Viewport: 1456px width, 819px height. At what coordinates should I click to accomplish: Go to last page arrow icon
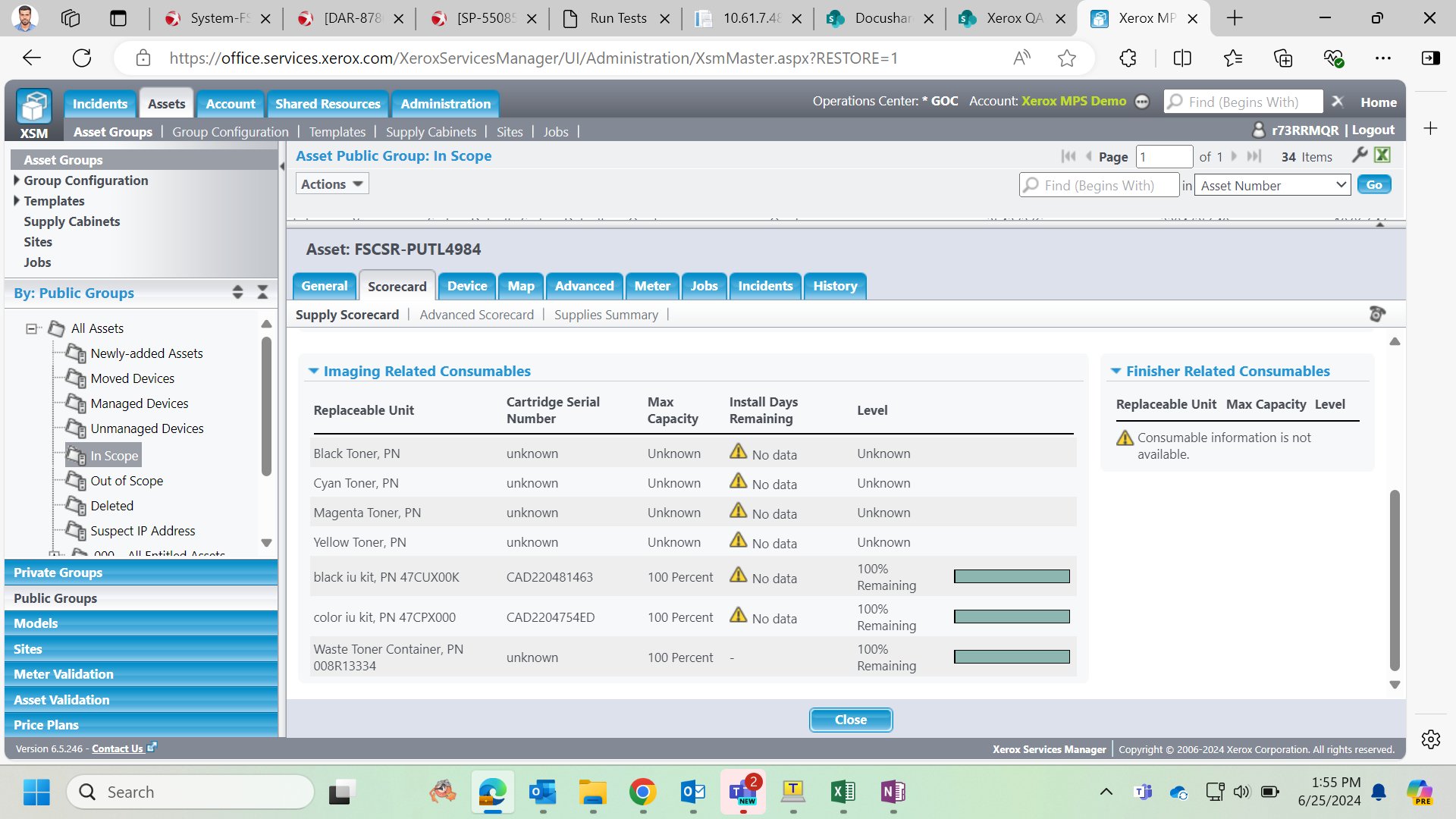1254,156
